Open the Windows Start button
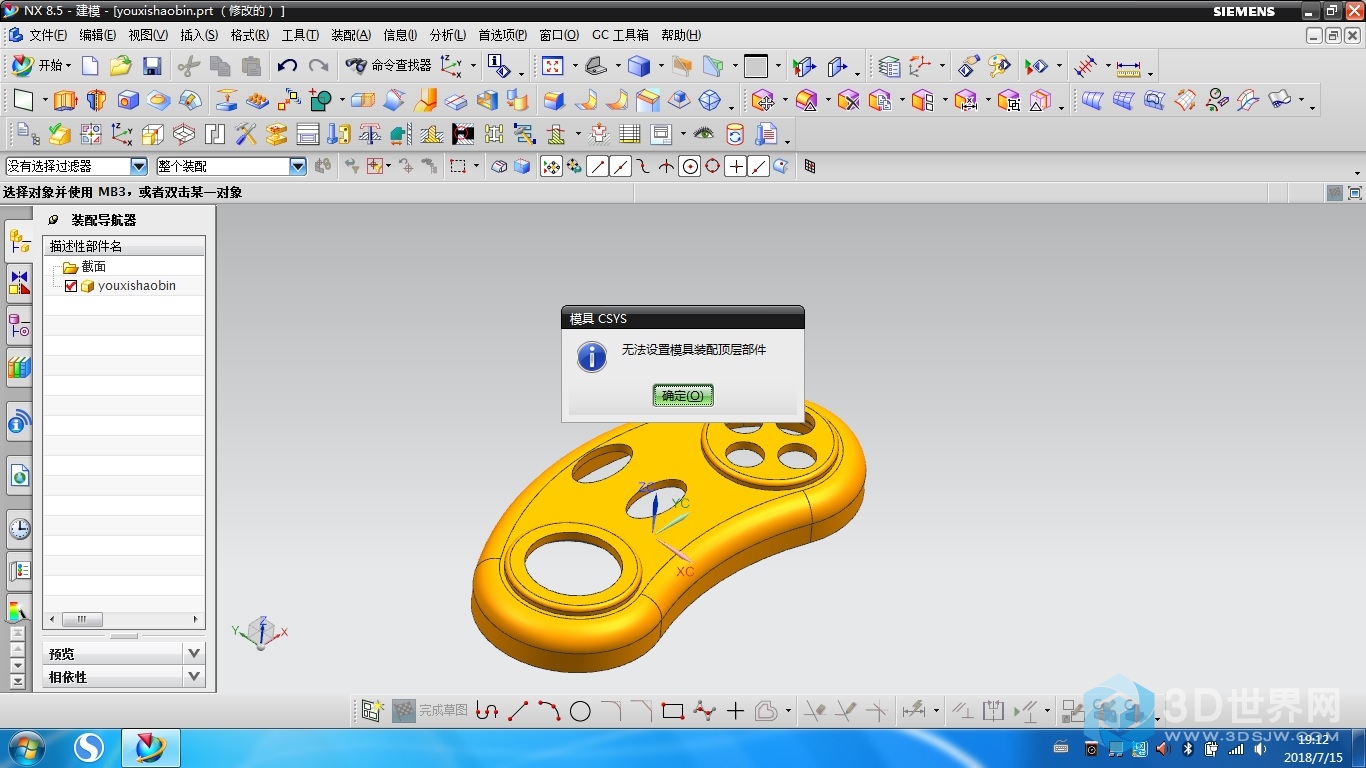This screenshot has width=1366, height=768. [x=25, y=747]
